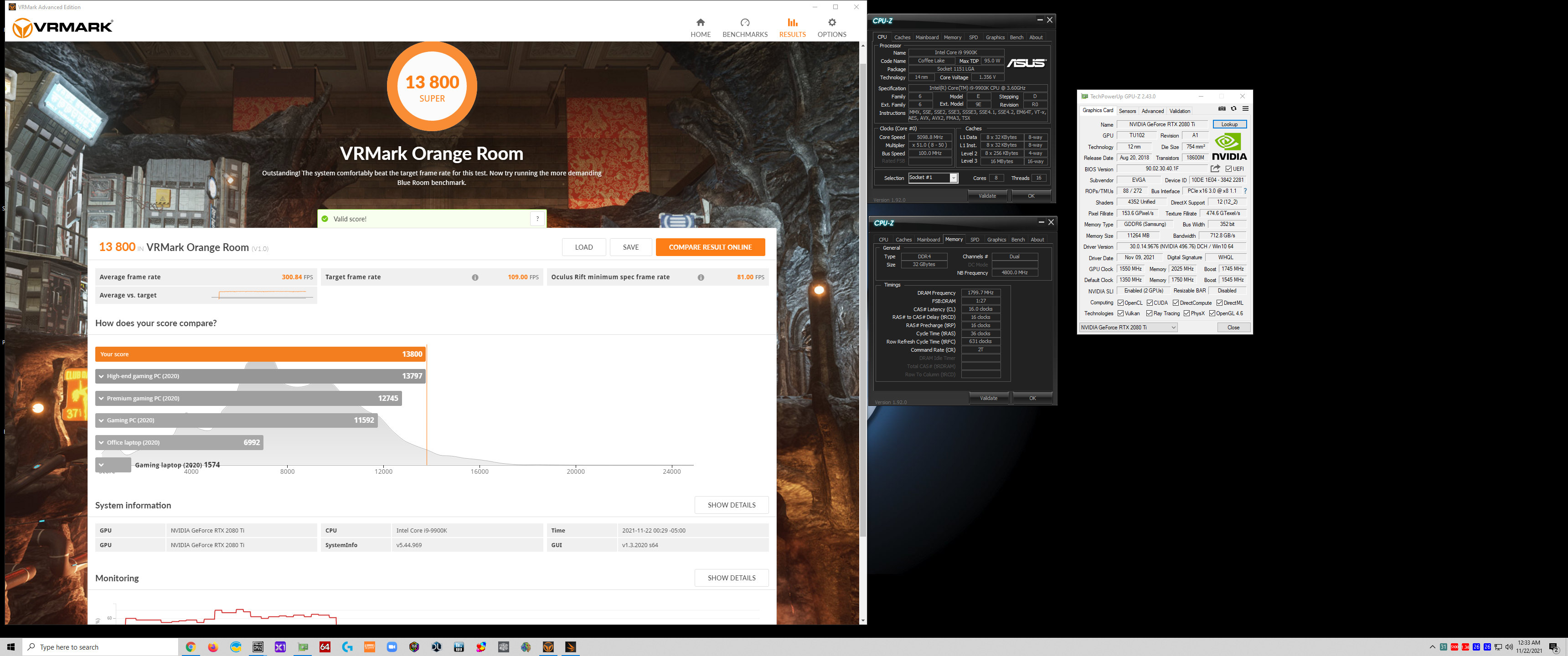Click the question mark beside Valid score
1568x656 pixels.
point(537,219)
